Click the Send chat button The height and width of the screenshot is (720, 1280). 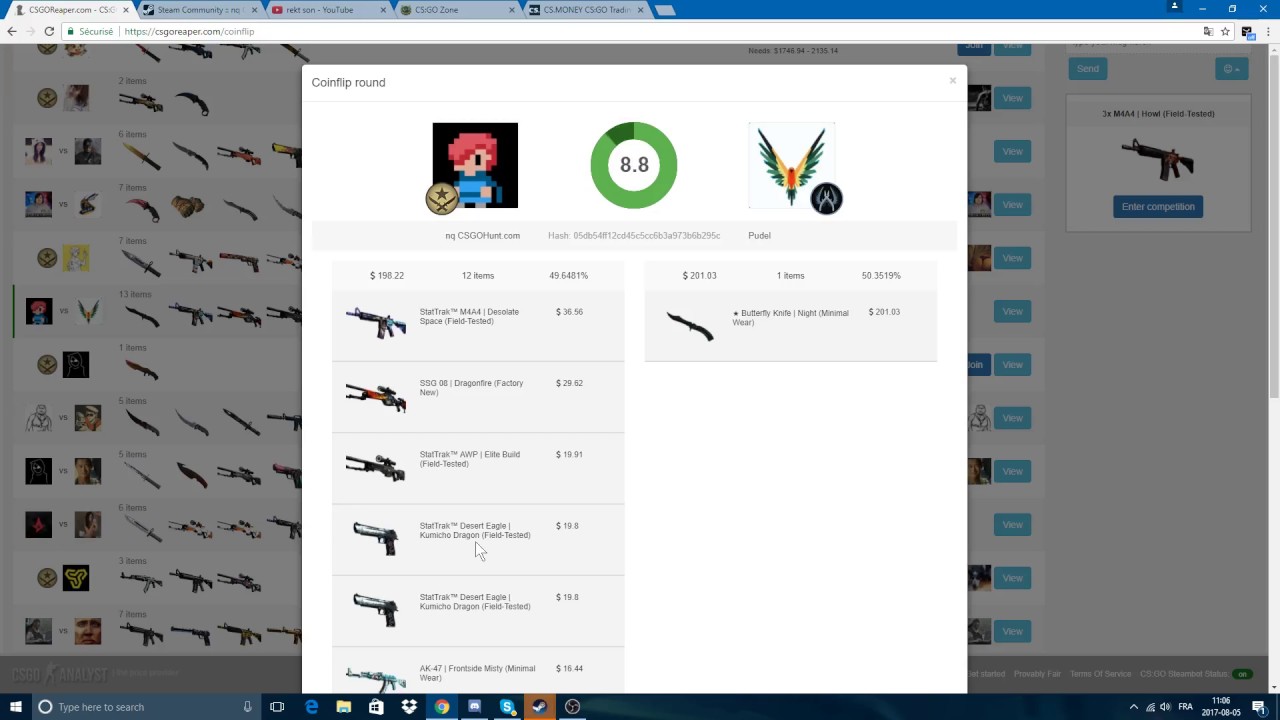[1088, 69]
